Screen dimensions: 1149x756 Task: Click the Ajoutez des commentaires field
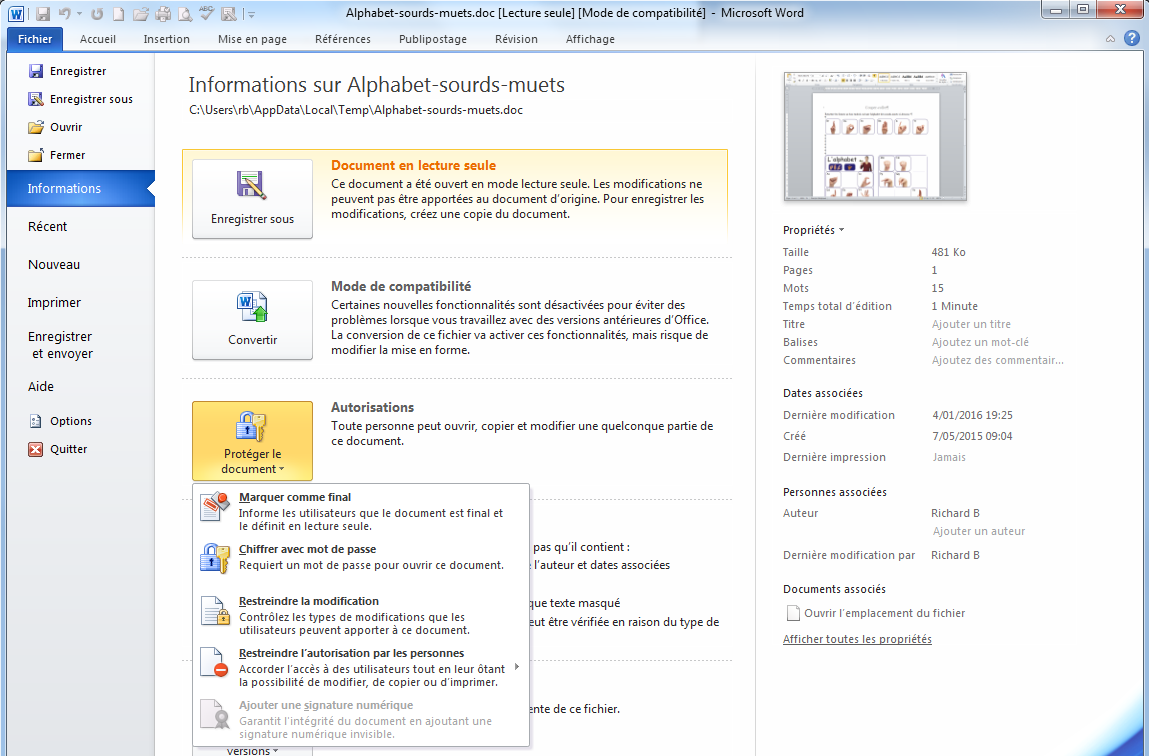(998, 360)
